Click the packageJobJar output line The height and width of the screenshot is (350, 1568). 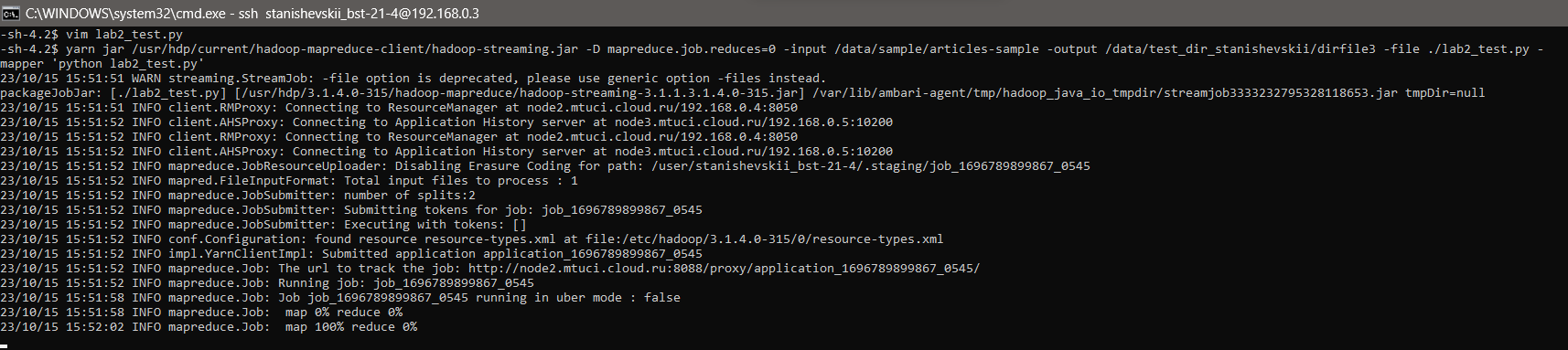(x=742, y=93)
